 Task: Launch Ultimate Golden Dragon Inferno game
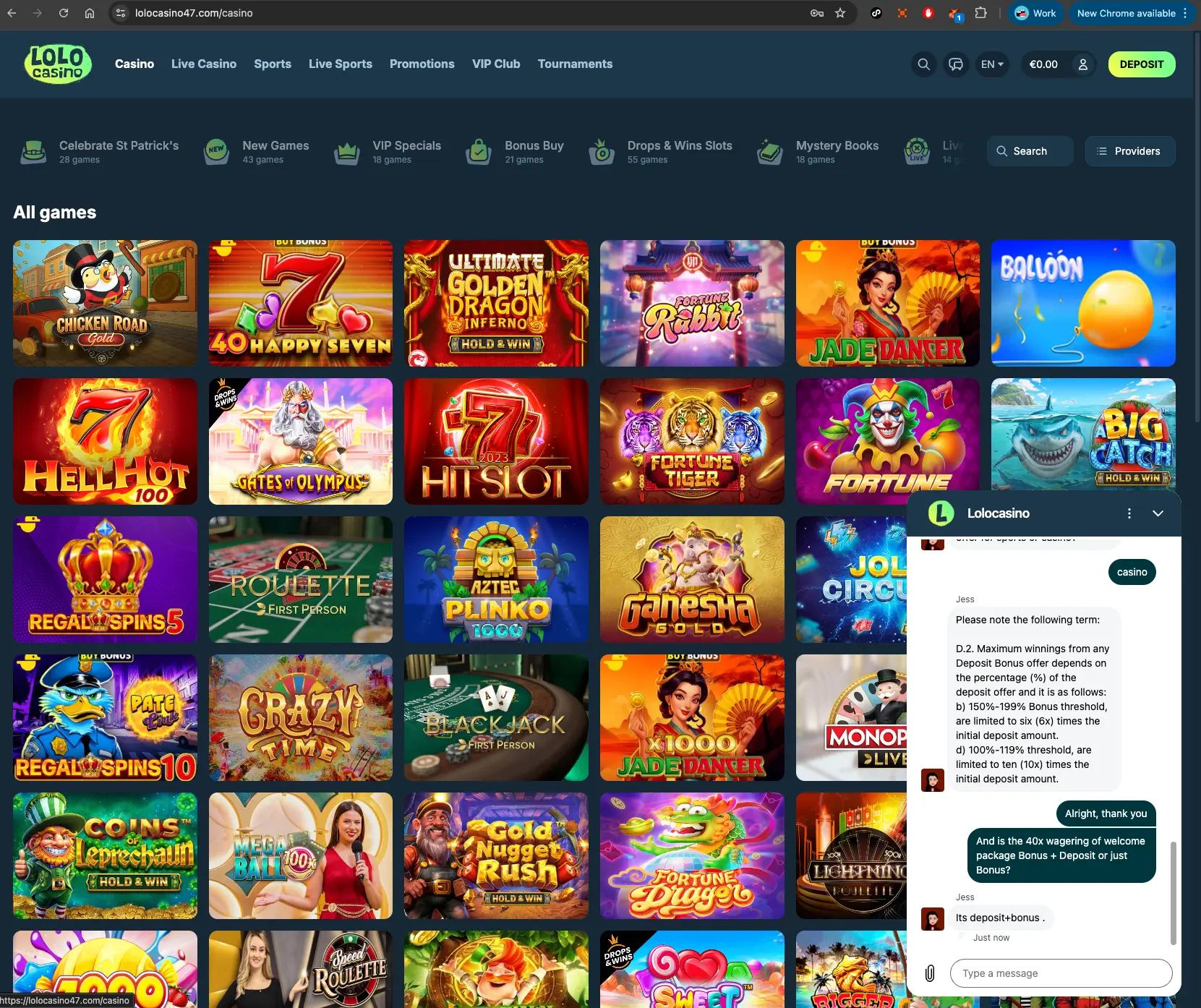[496, 303]
